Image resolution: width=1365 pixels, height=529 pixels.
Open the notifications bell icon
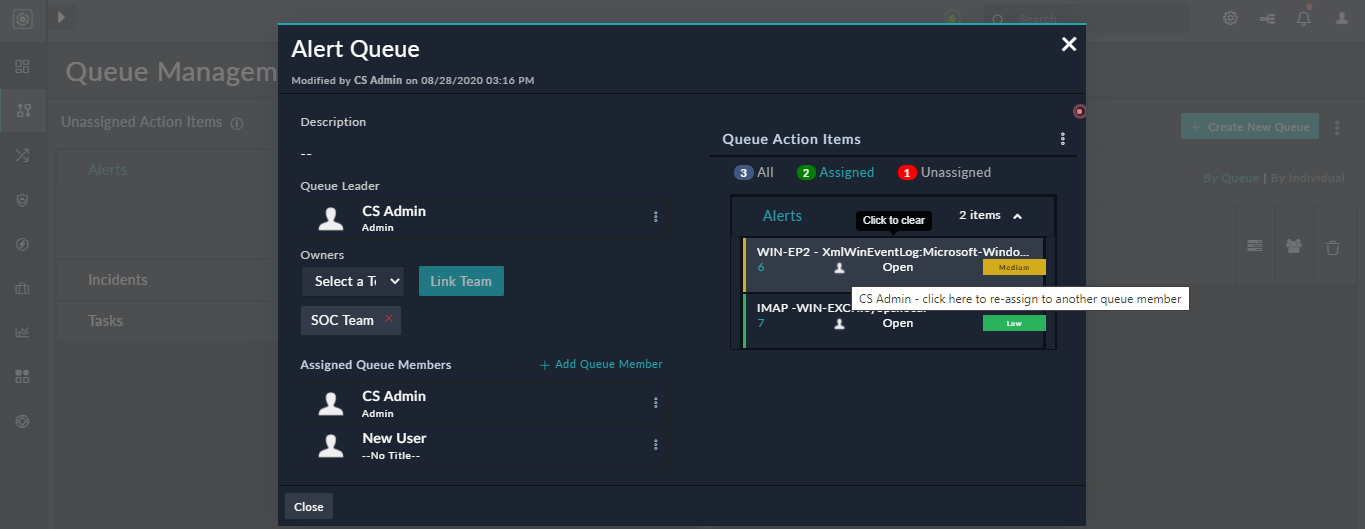pos(1304,18)
